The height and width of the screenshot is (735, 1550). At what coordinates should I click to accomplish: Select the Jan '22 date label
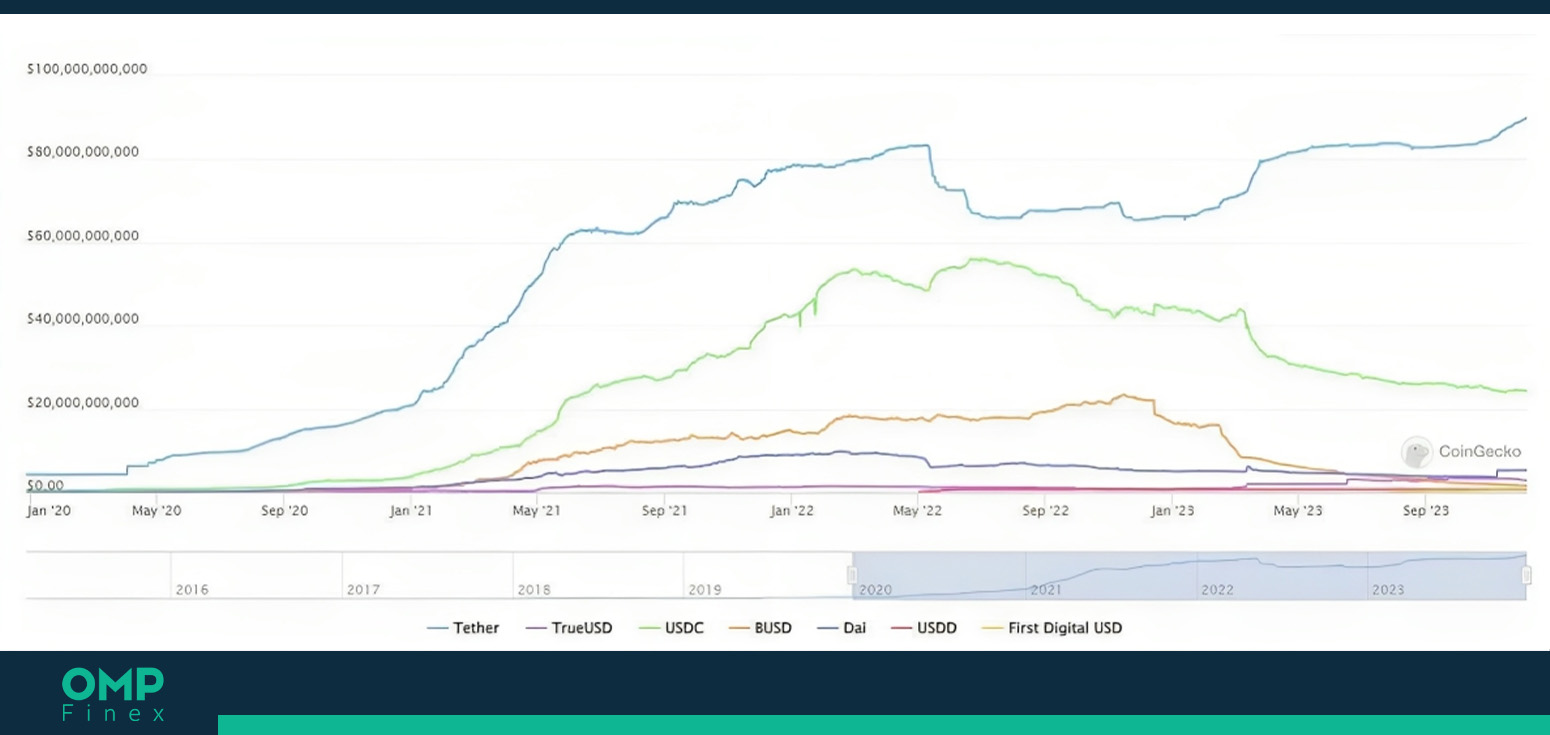tap(791, 510)
